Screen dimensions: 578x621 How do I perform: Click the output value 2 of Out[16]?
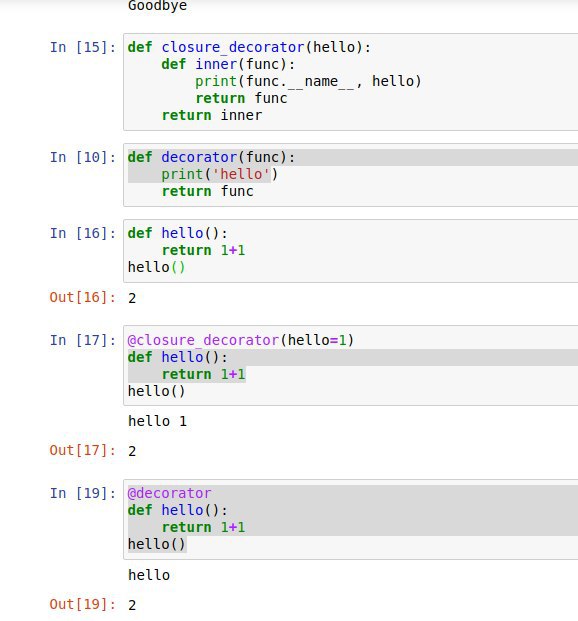tap(132, 298)
